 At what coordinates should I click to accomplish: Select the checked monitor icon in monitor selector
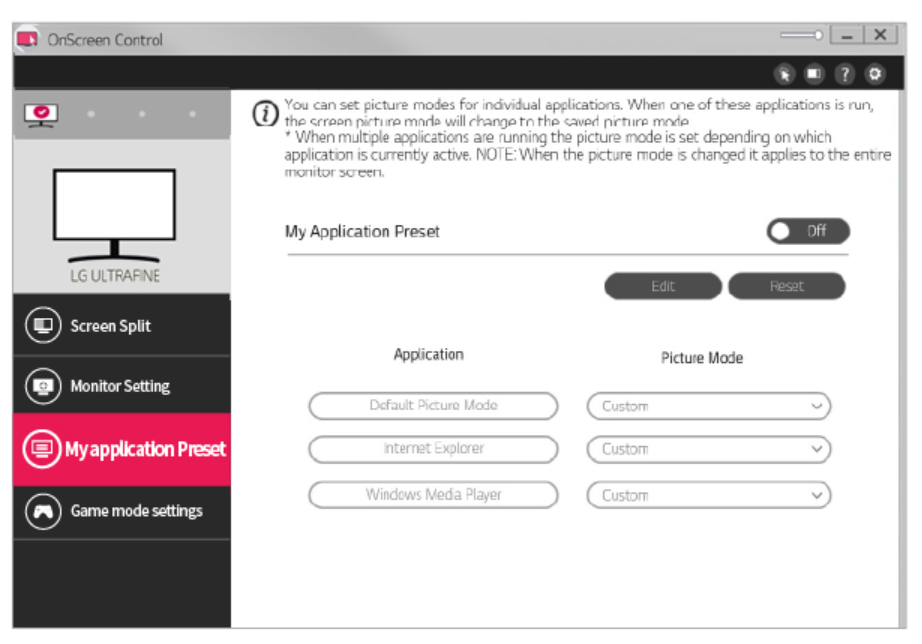coord(41,114)
